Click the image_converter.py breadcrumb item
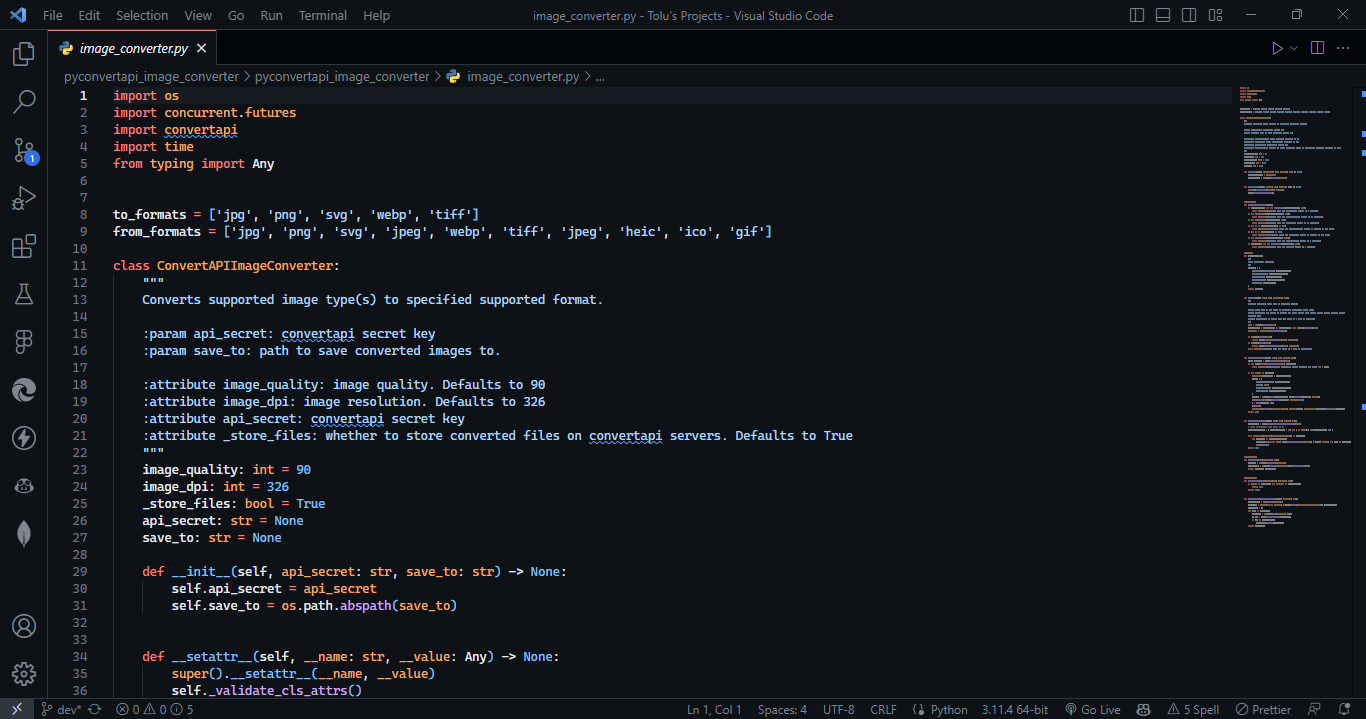The width and height of the screenshot is (1366, 719). (523, 76)
